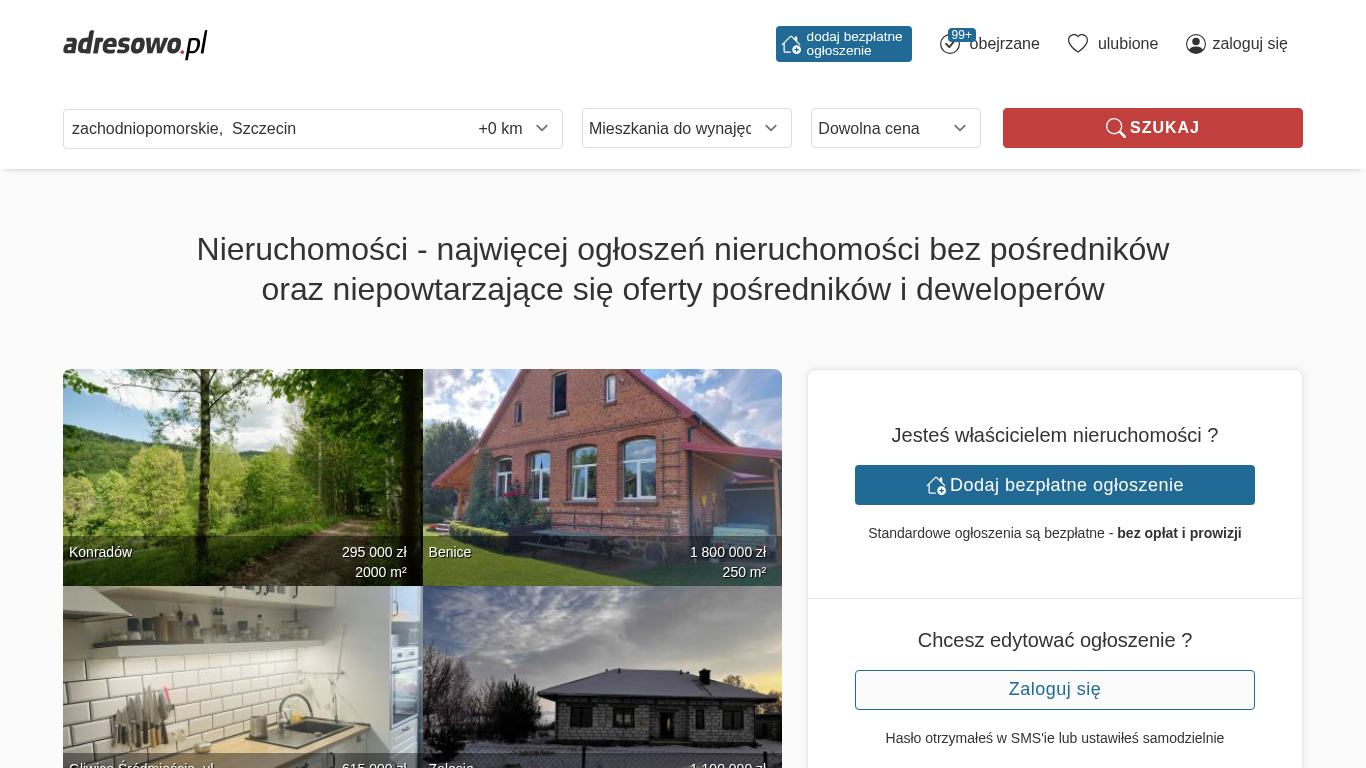
Task: Open the Benice brick house listing
Action: pyautogui.click(x=602, y=460)
